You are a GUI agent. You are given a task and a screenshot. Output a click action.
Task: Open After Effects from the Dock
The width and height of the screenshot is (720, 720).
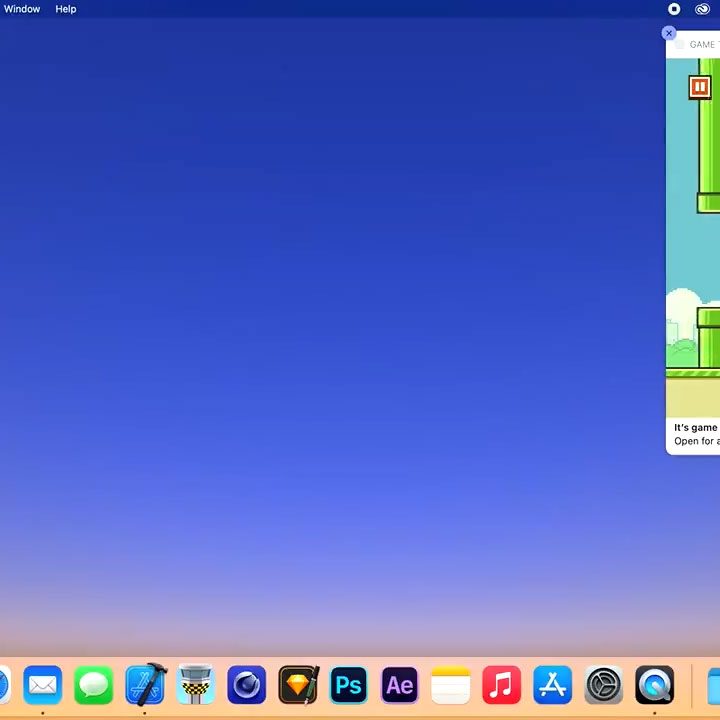tap(399, 685)
